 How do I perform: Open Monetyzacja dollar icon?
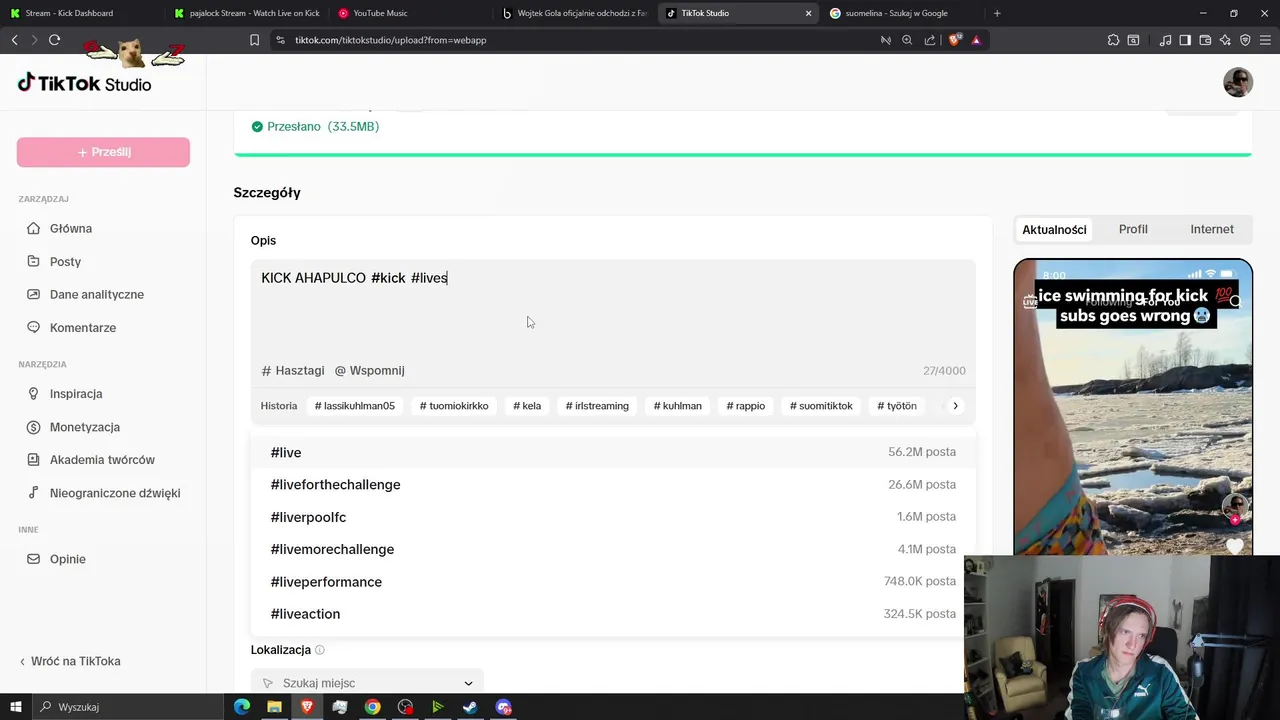click(33, 426)
